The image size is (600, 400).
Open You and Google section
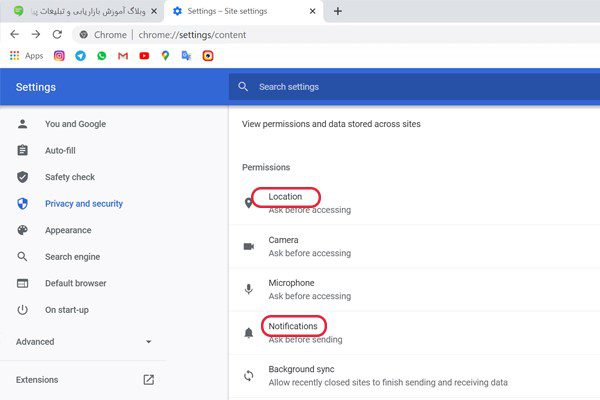coord(75,124)
